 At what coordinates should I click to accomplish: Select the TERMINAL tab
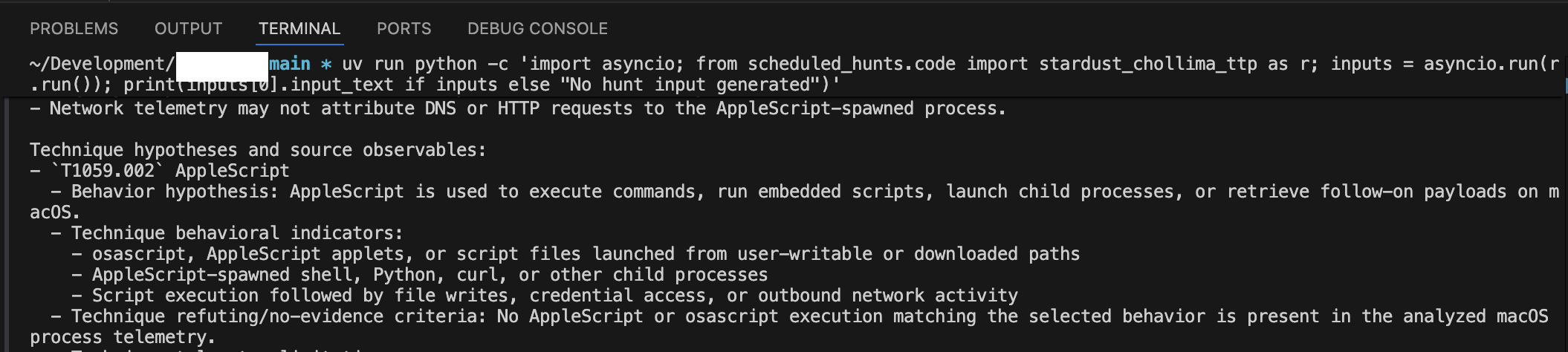299,28
